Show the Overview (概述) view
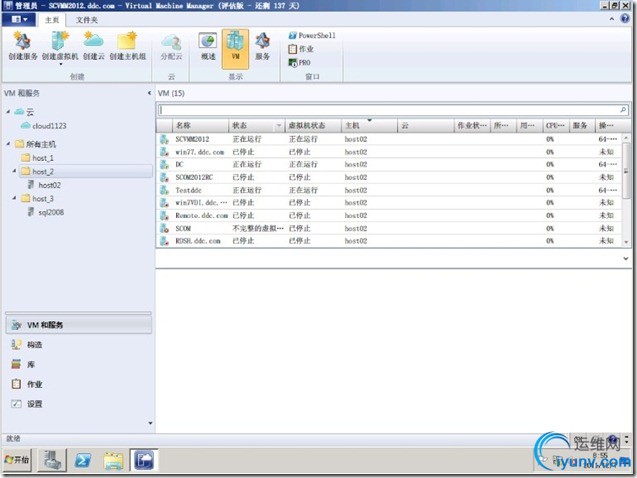The height and width of the screenshot is (478, 637). pos(208,47)
